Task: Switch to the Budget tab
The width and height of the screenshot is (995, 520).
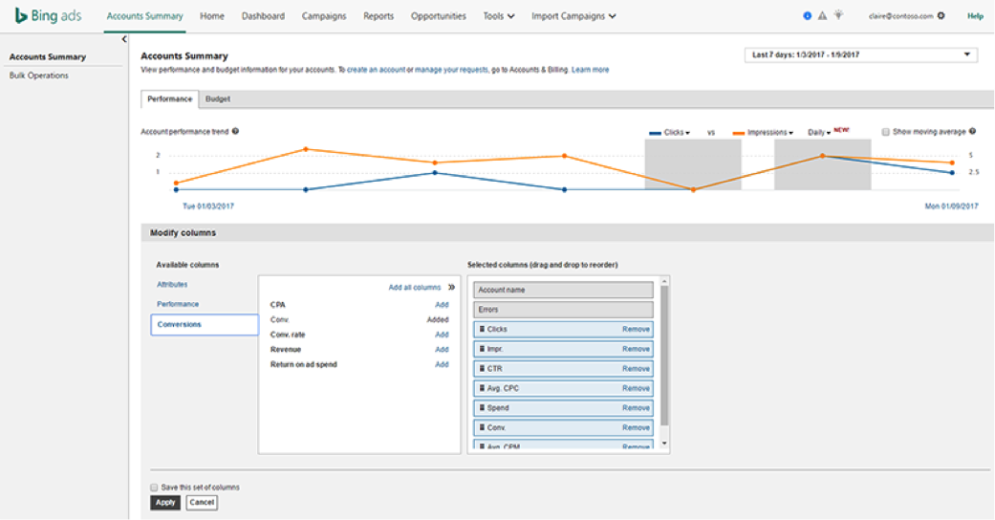Action: tap(218, 99)
